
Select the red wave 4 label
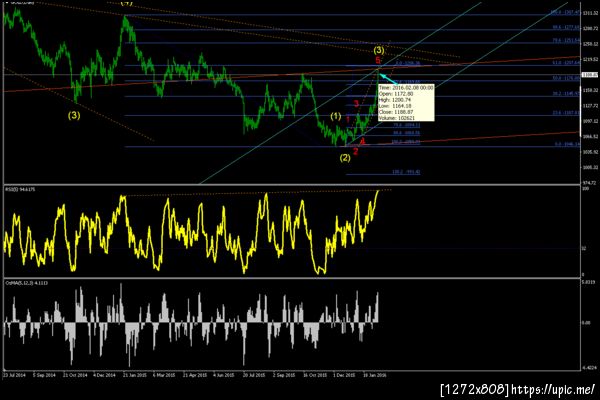coord(362,142)
